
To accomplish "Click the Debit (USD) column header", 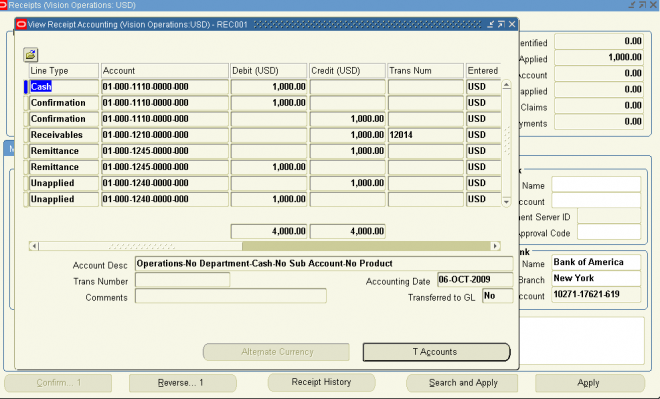I will tap(269, 71).
